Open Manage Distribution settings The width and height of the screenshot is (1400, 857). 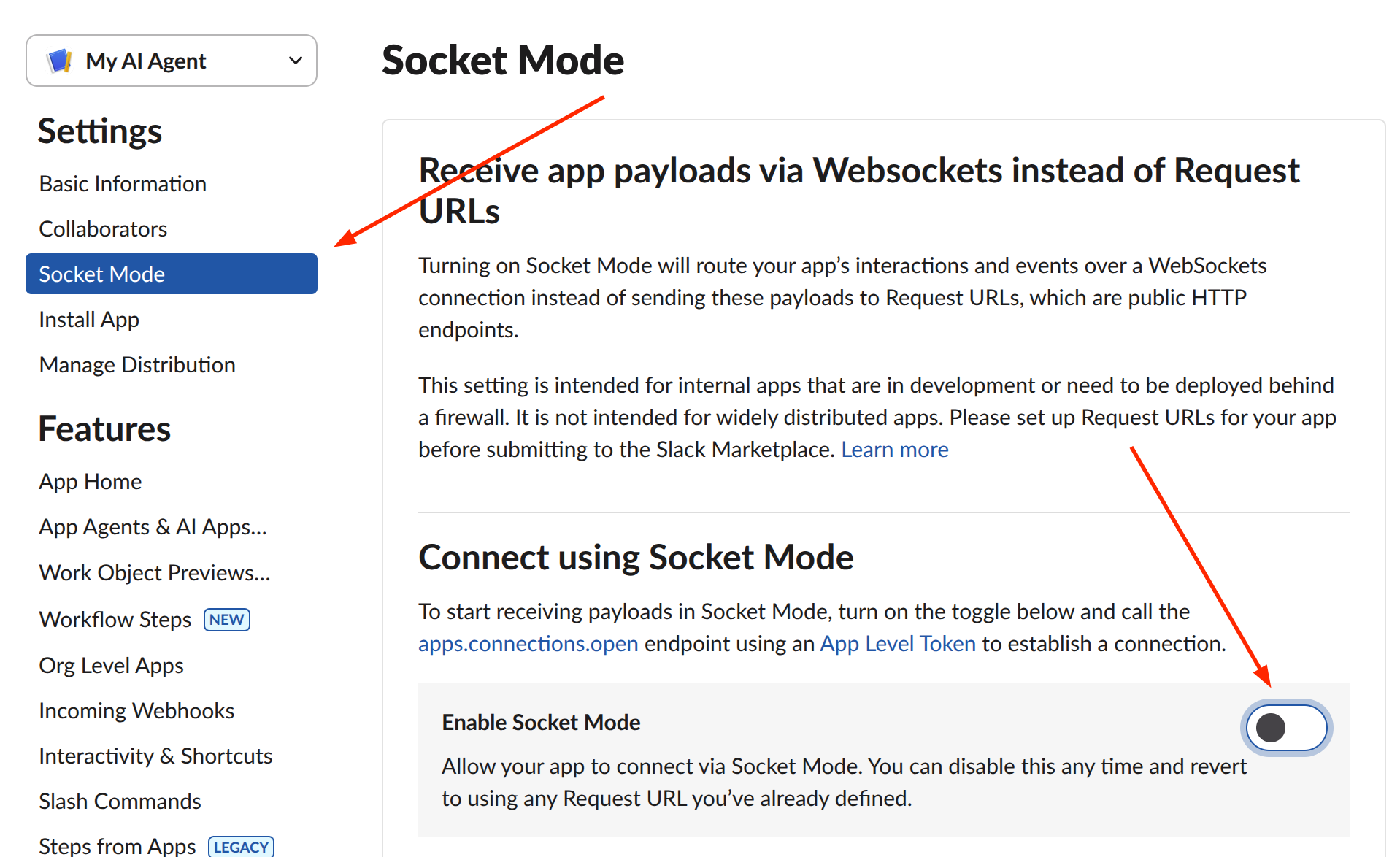(x=136, y=364)
